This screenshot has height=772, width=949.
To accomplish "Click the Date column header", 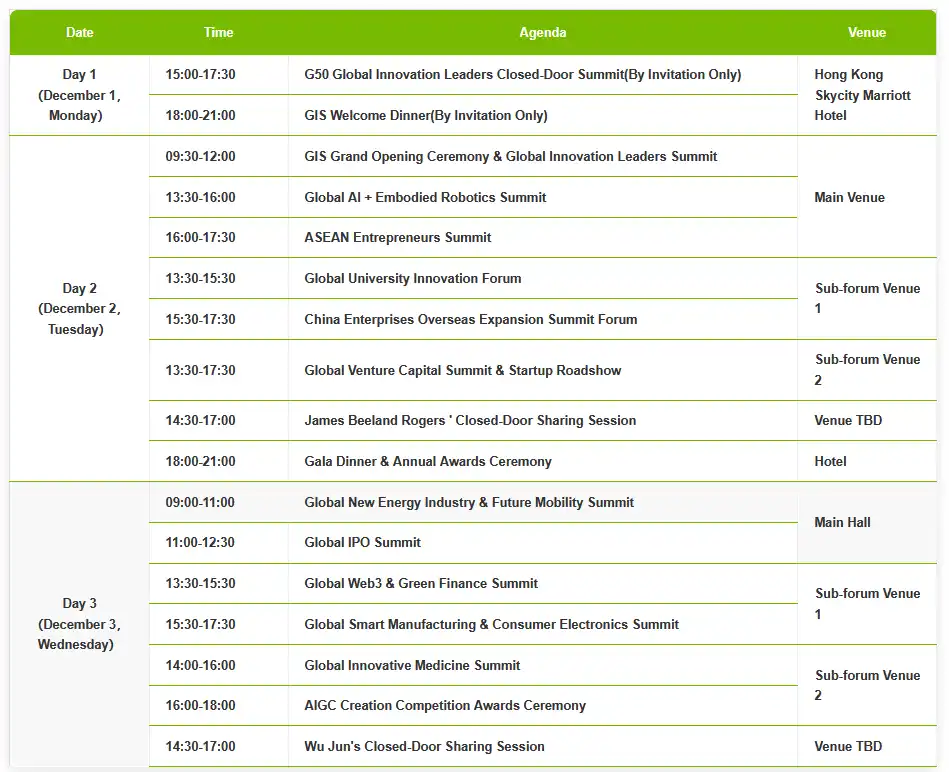I will 79,32.
